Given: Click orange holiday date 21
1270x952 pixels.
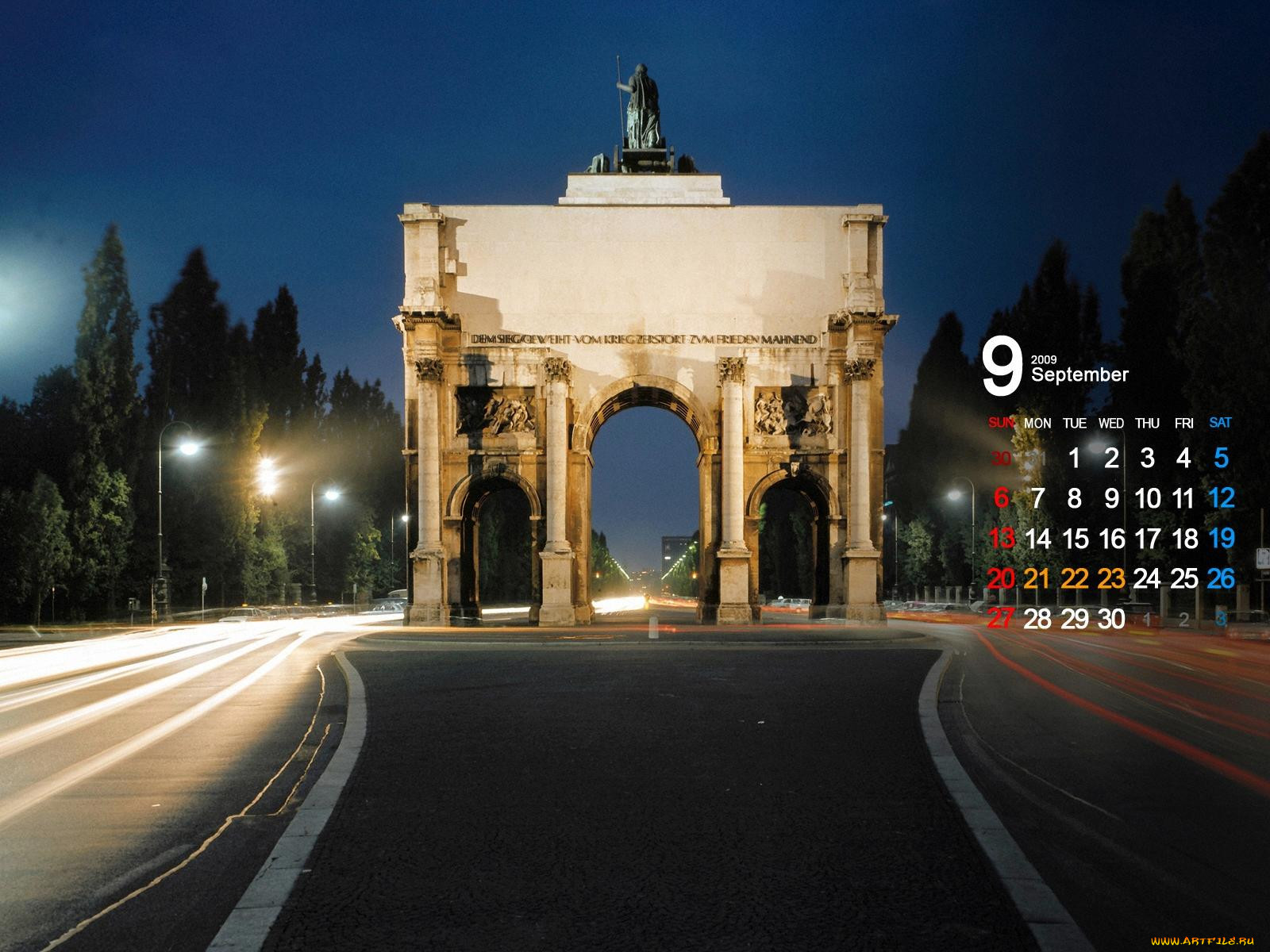Looking at the screenshot, I should [x=1037, y=579].
